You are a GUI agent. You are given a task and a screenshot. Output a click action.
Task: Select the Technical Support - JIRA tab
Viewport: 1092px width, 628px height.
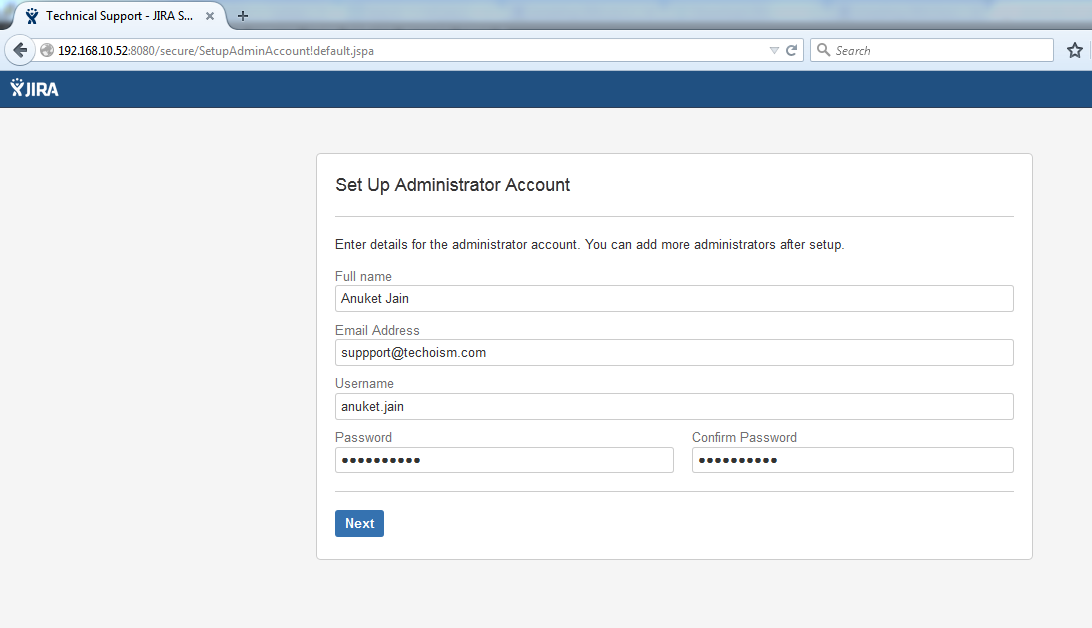coord(119,16)
